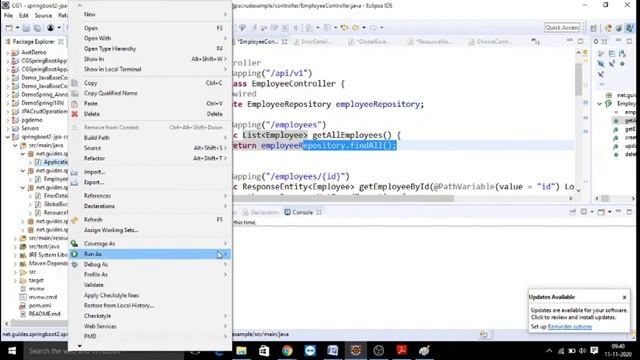Open File Explorer from the taskbar

[241, 351]
